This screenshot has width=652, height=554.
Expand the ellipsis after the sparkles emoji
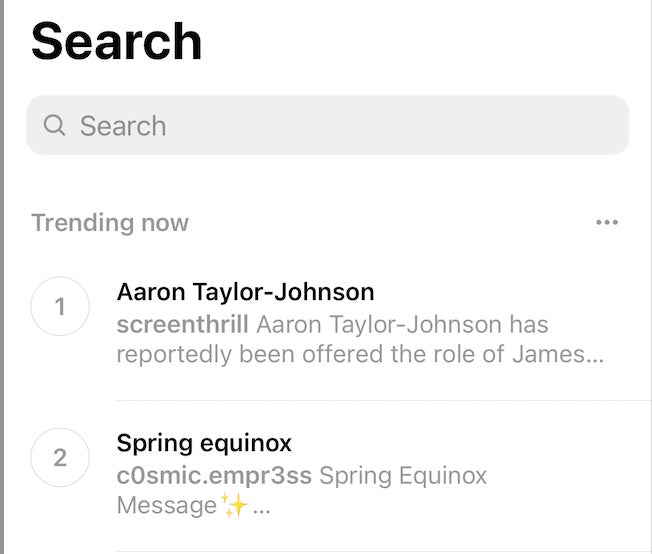[261, 508]
